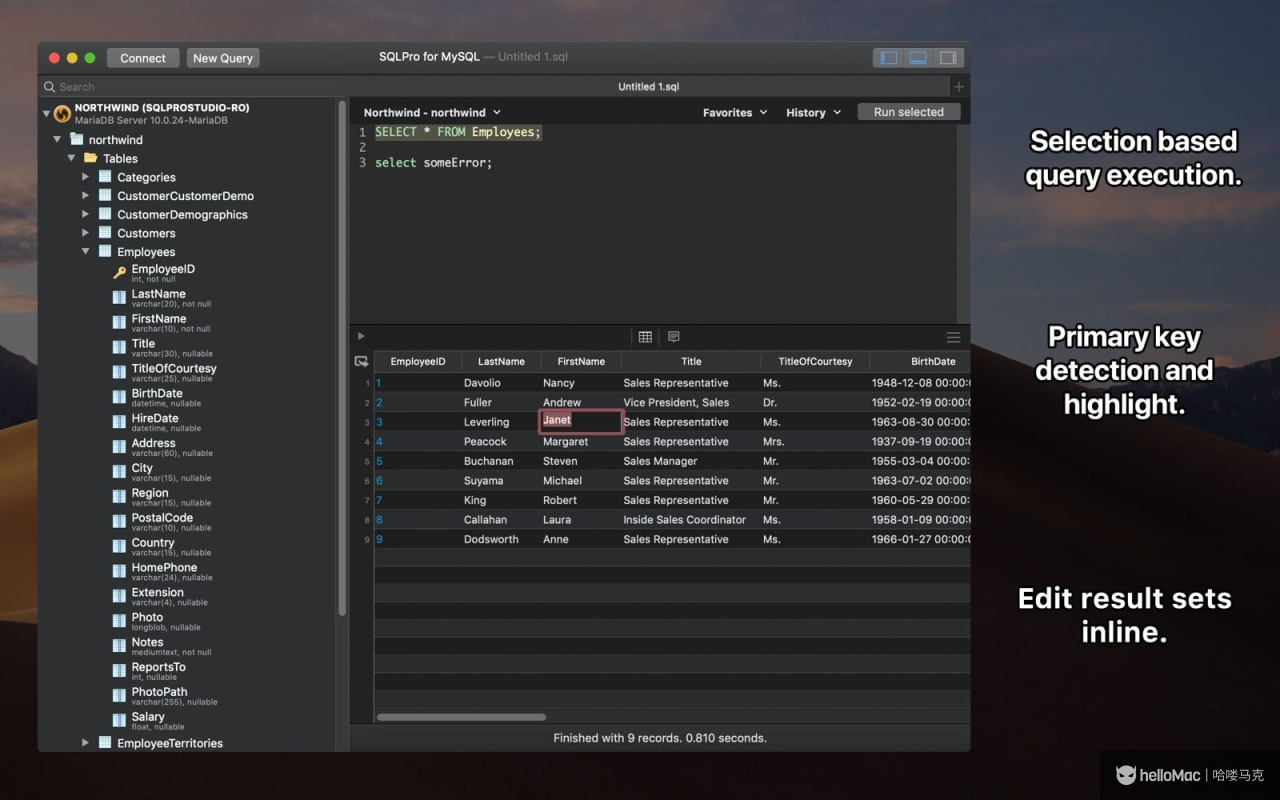
Task: Click the Photo column icon
Action: [119, 621]
